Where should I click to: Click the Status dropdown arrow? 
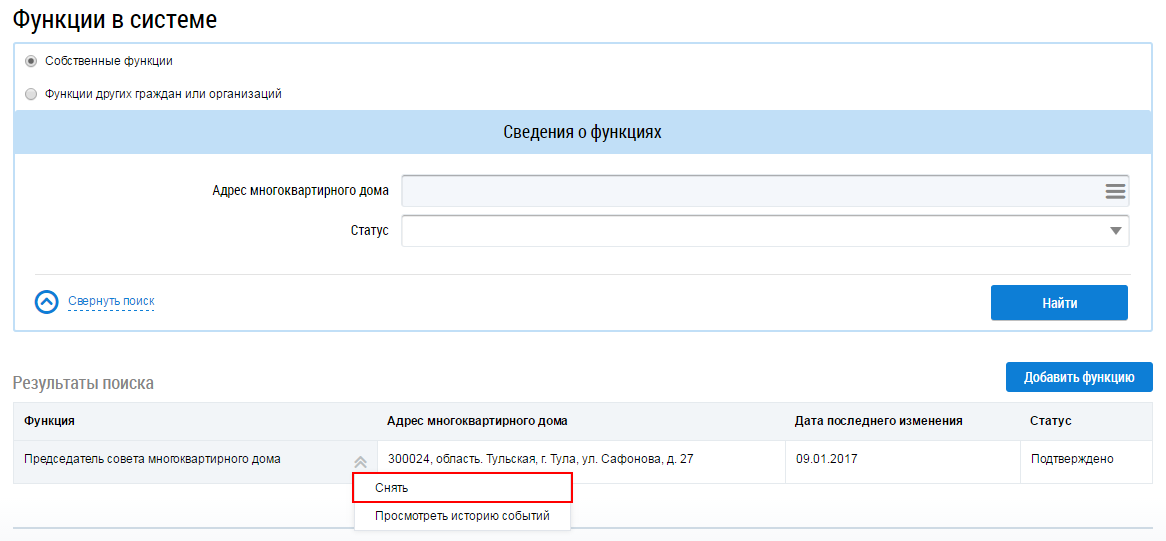1115,231
